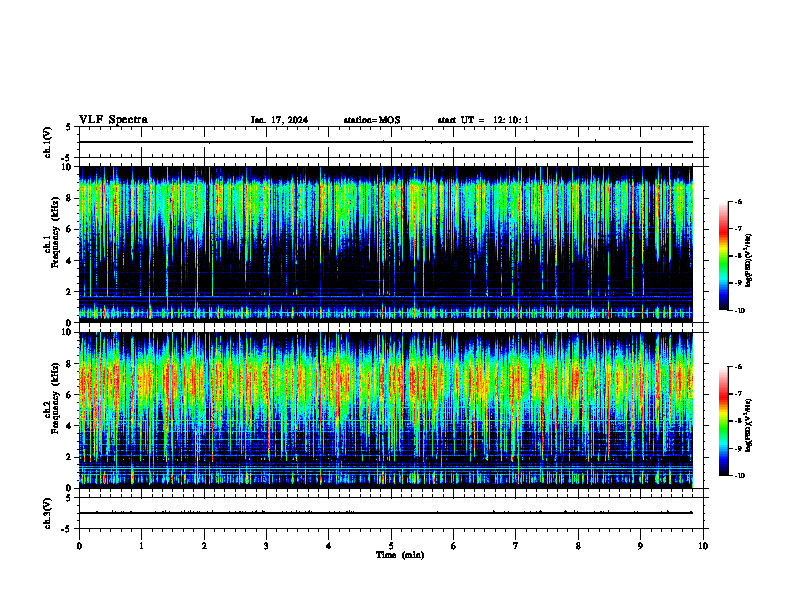Viewport: 792px width, 612px height.
Task: Click the "-10" label on the ch.2 color bar
Action: click(740, 476)
